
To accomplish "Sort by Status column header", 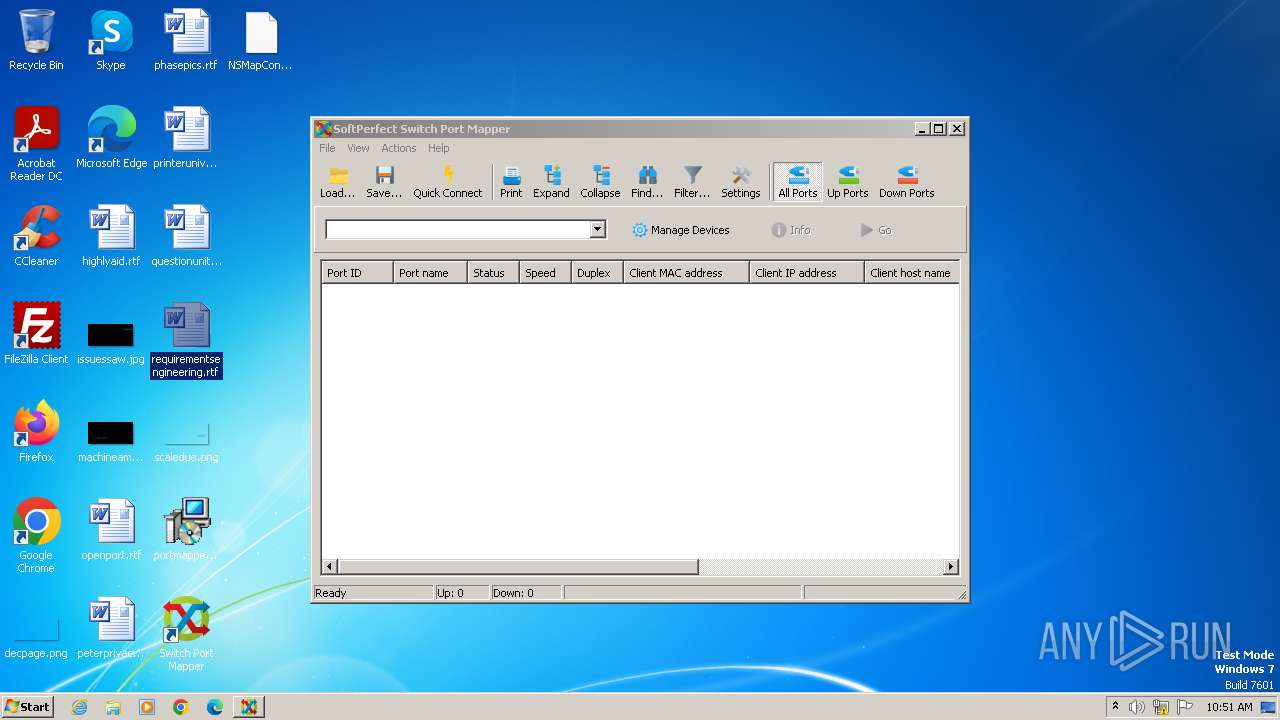I will coord(493,273).
